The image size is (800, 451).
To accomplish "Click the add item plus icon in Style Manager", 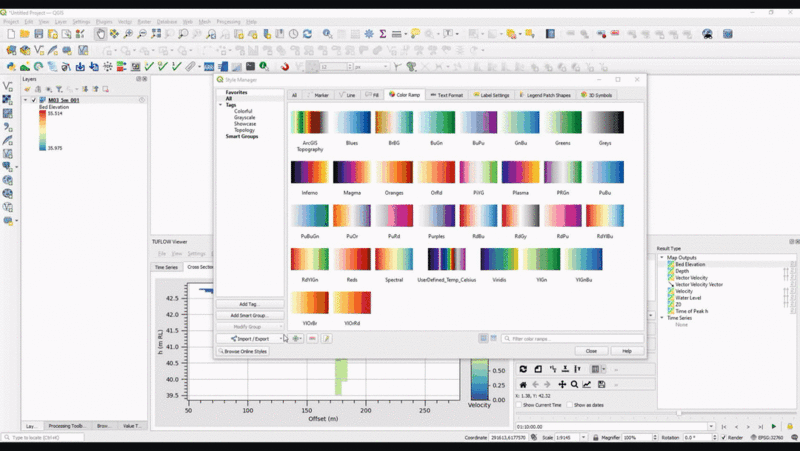I will (x=297, y=338).
